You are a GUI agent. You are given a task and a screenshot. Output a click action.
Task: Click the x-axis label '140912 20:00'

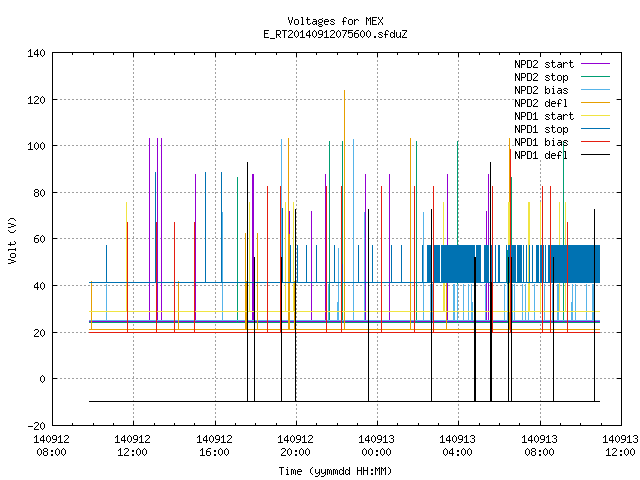coord(295,446)
